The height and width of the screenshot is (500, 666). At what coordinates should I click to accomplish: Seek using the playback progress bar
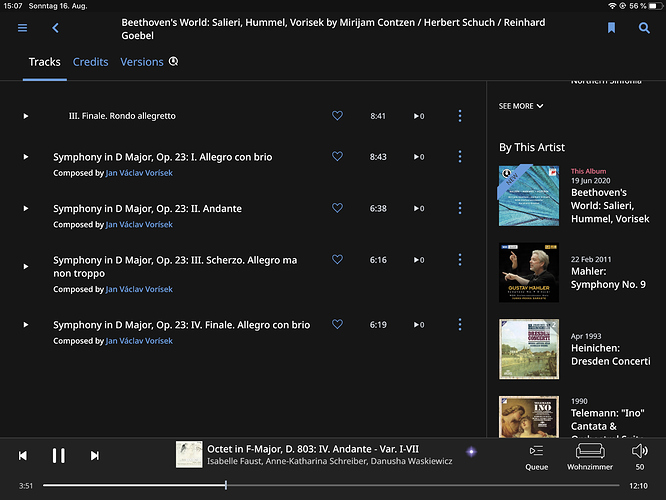pos(331,485)
